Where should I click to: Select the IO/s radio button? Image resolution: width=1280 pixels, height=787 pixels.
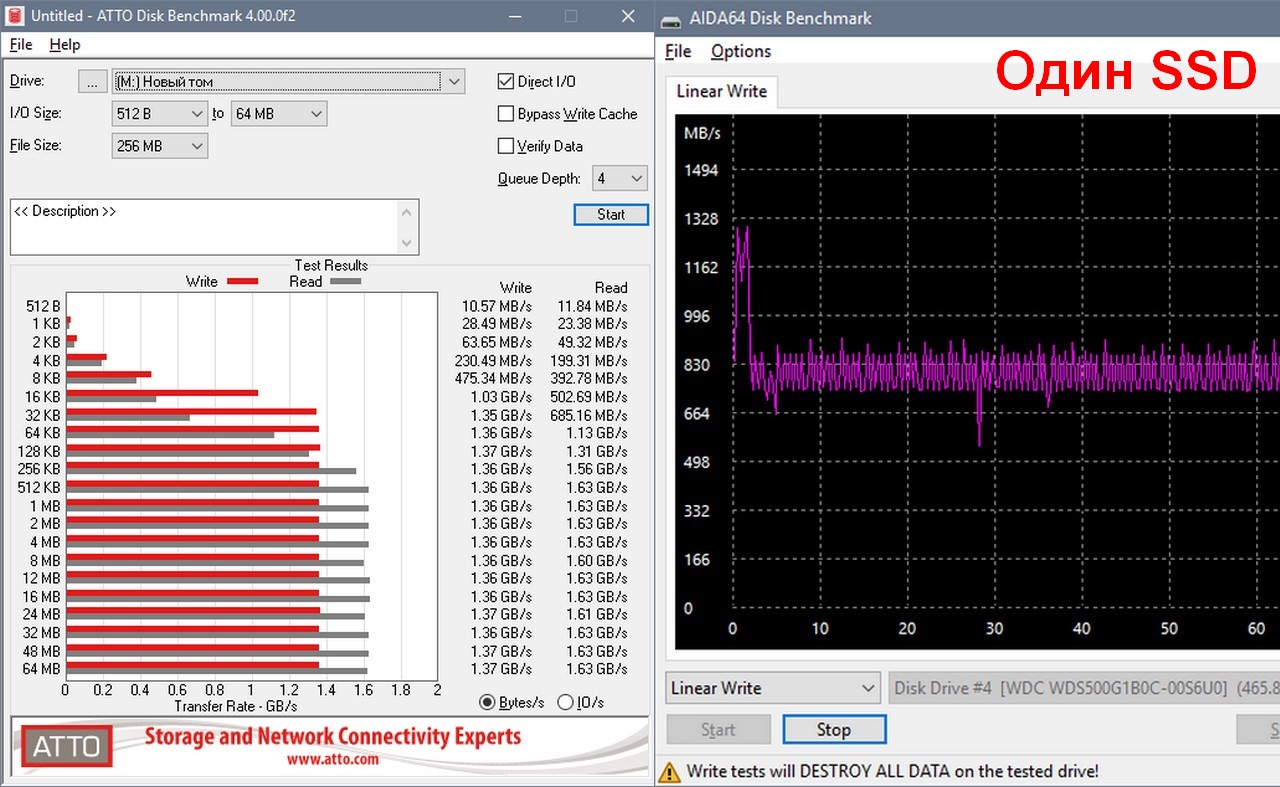(565, 702)
